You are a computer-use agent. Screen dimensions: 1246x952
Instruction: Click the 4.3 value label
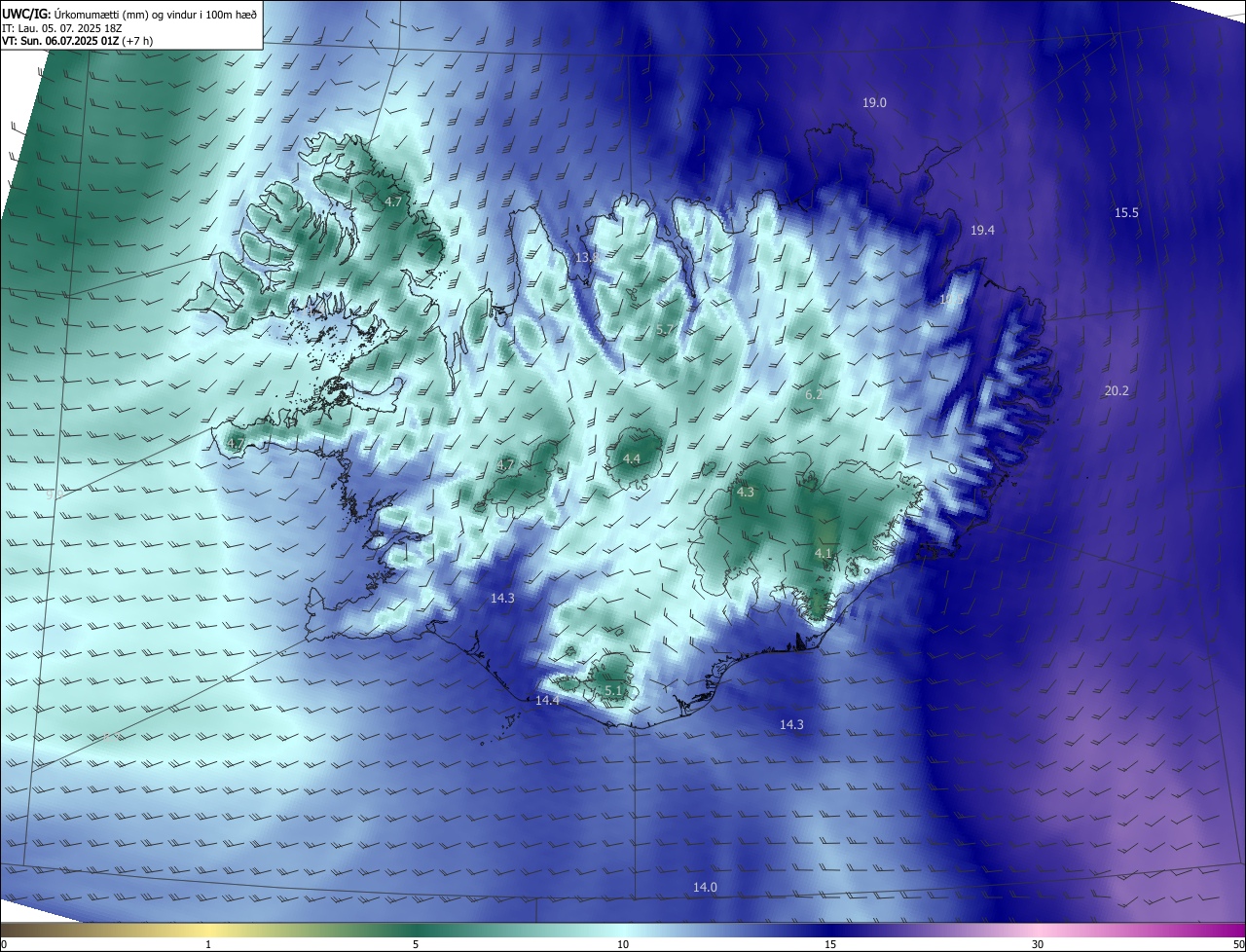(745, 493)
